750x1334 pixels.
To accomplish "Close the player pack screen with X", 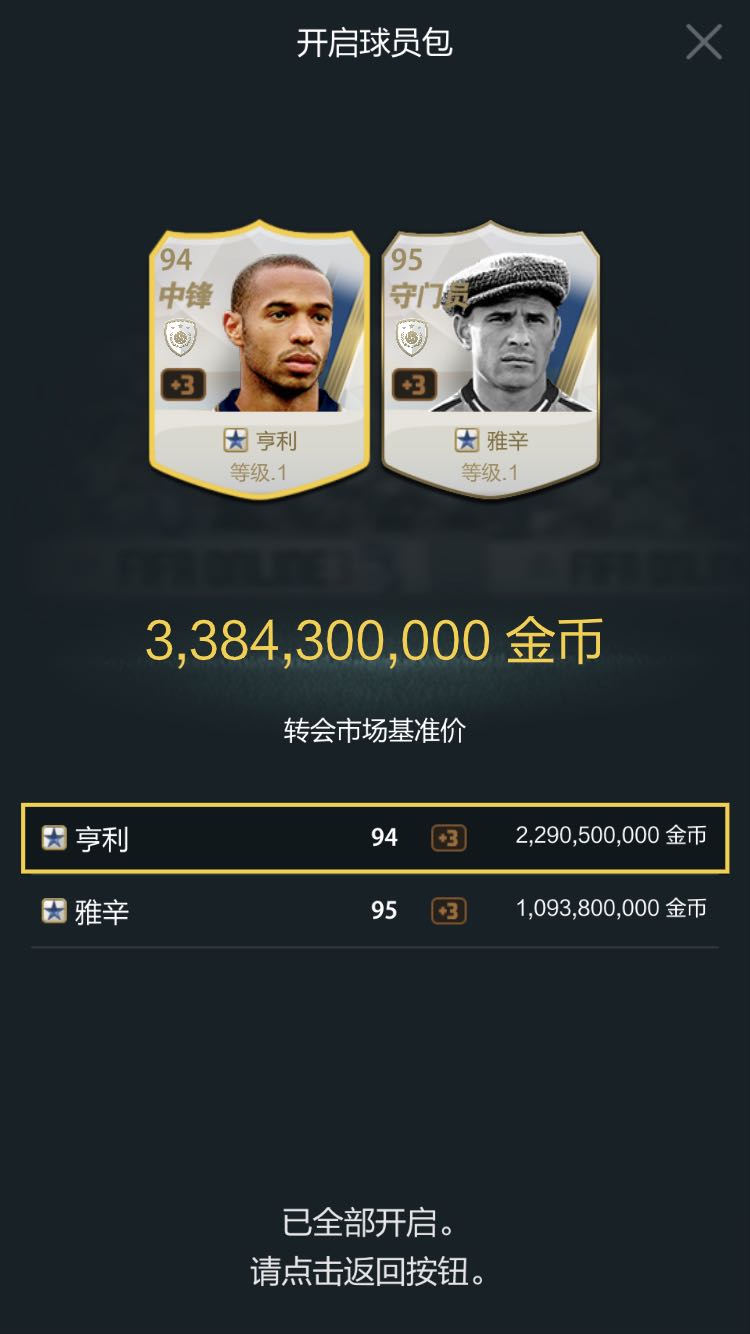I will point(703,42).
